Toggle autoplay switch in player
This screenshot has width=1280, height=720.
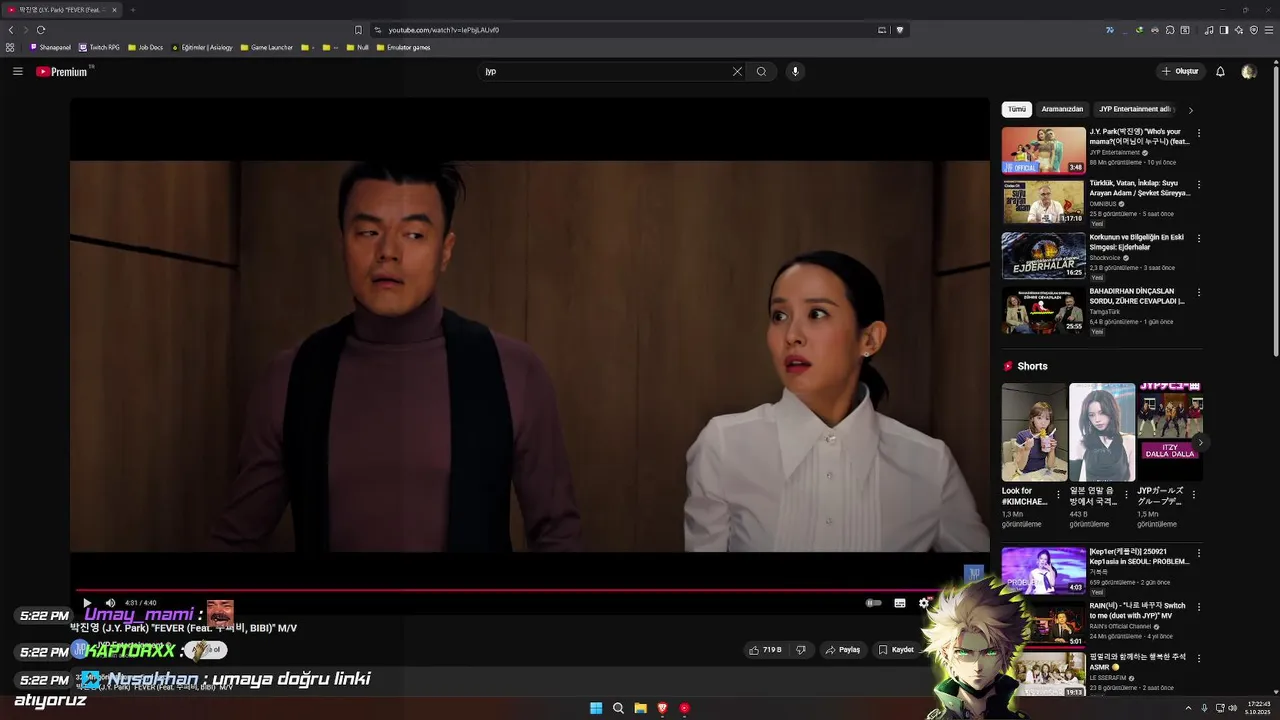(x=873, y=603)
